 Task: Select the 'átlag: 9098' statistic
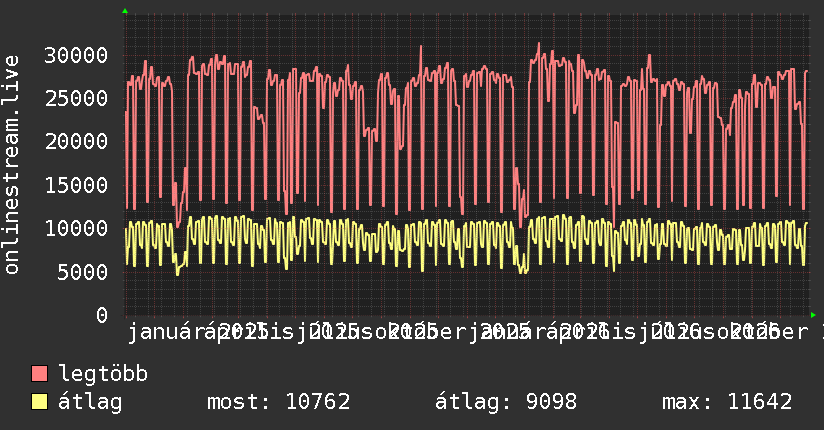tap(506, 402)
